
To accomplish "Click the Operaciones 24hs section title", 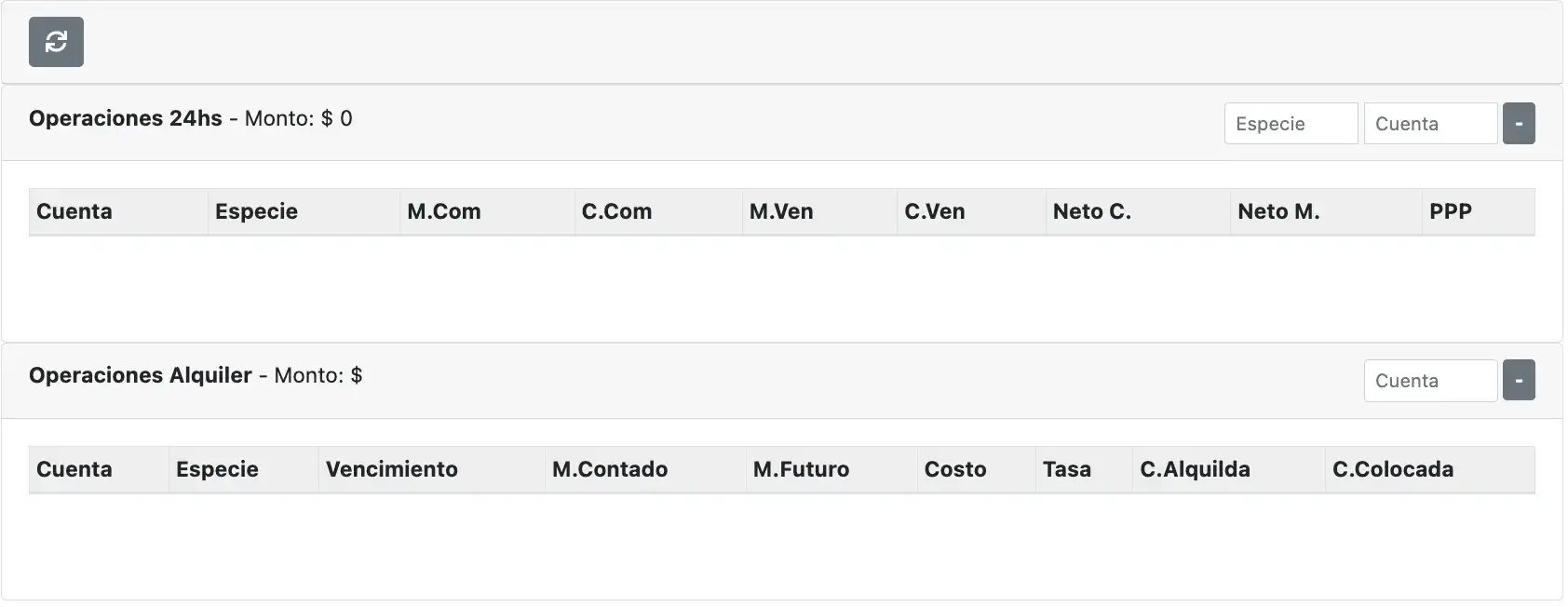I will [x=126, y=118].
